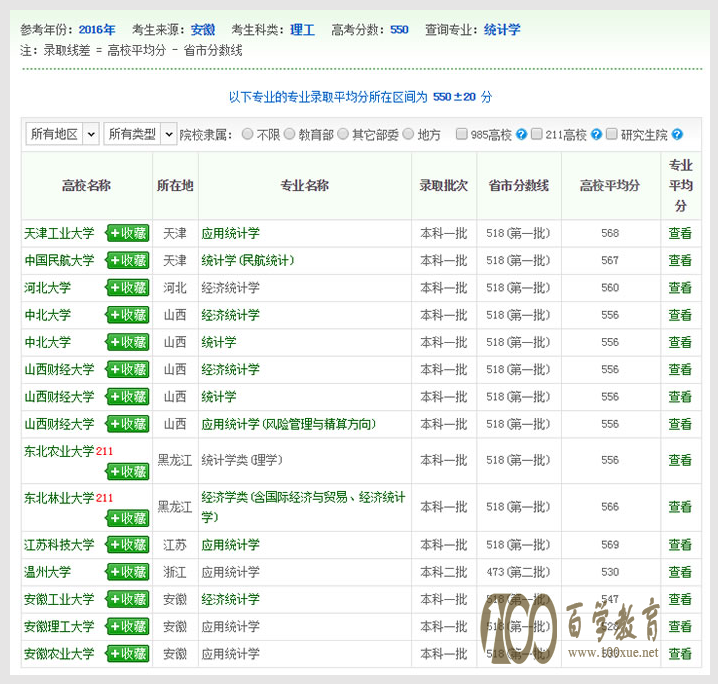Viewport: 718px width, 684px height.
Task: Open 统计学(民航统计) major link
Action: 248,260
